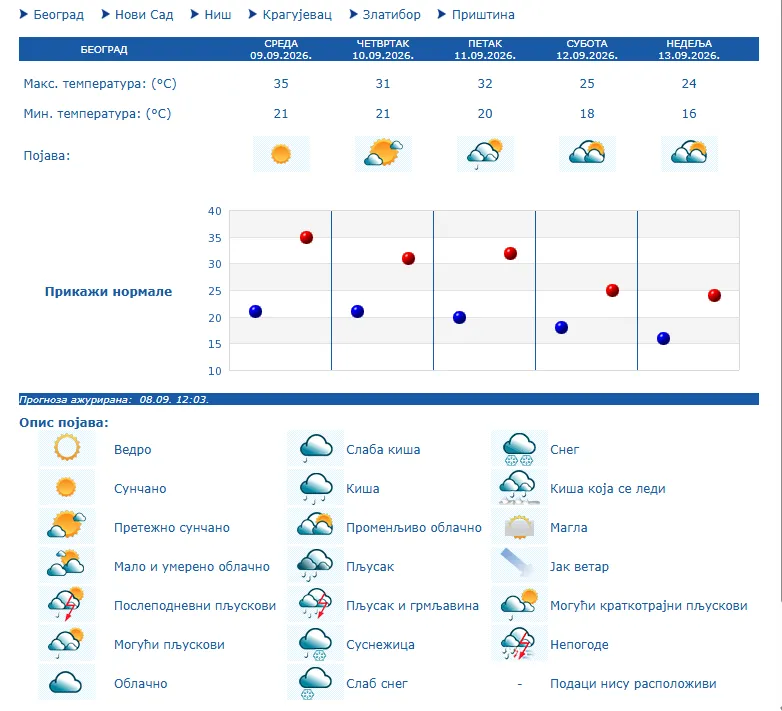782x711 pixels.
Task: Open the Ниш city forecast link
Action: pos(217,15)
